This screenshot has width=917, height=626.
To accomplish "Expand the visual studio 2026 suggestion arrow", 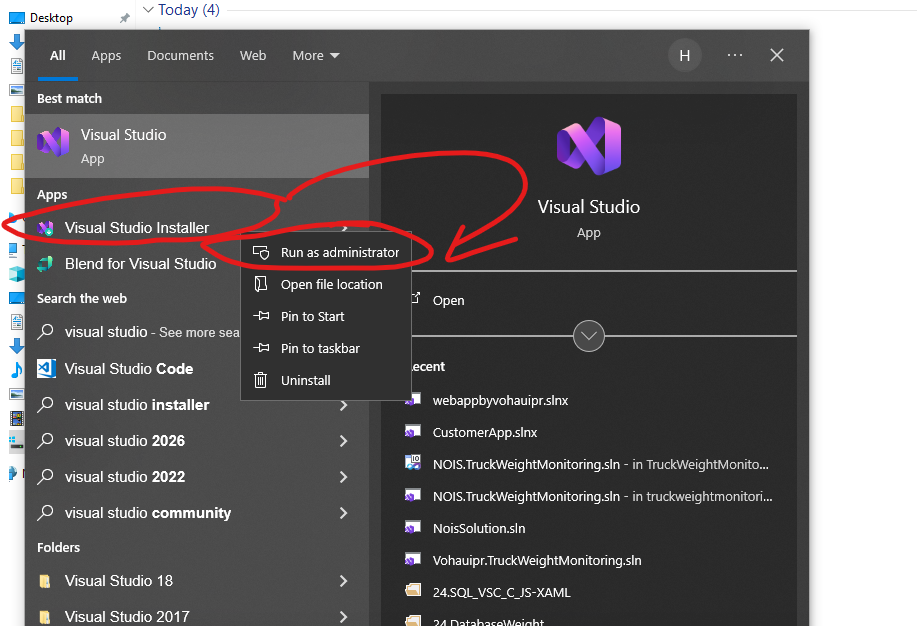I will pos(344,441).
